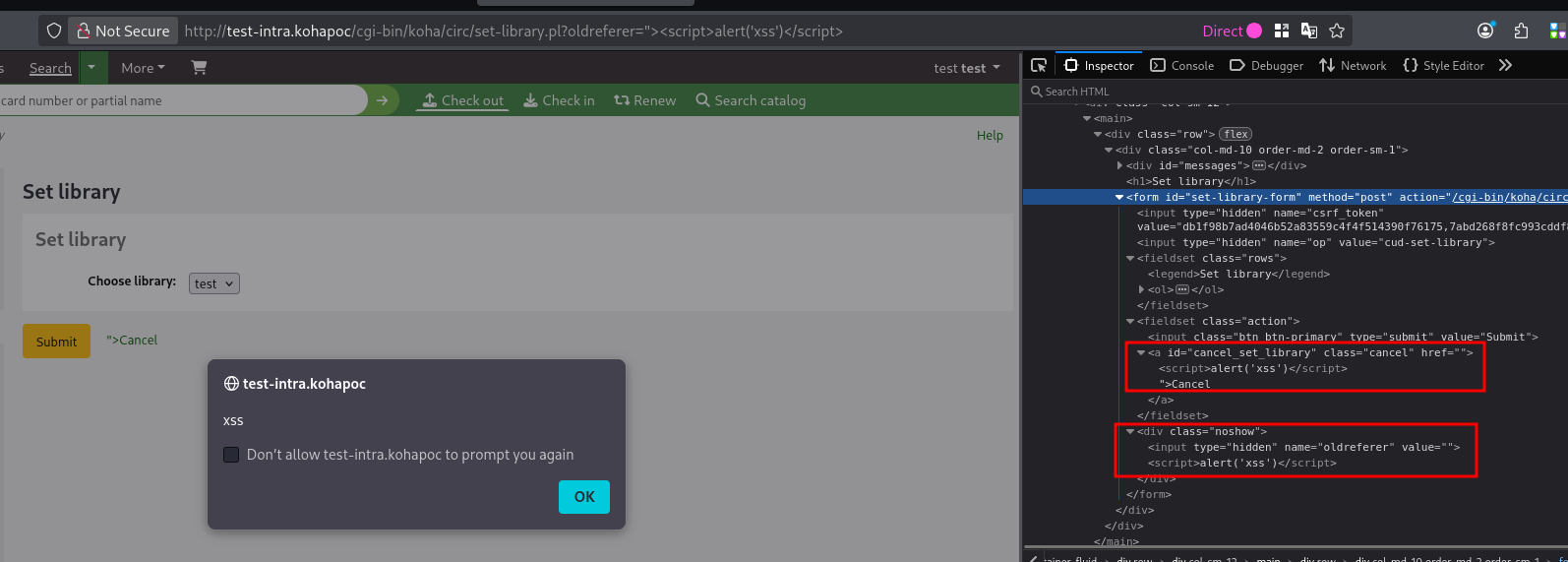Switch to the Network tab

pyautogui.click(x=1353, y=66)
